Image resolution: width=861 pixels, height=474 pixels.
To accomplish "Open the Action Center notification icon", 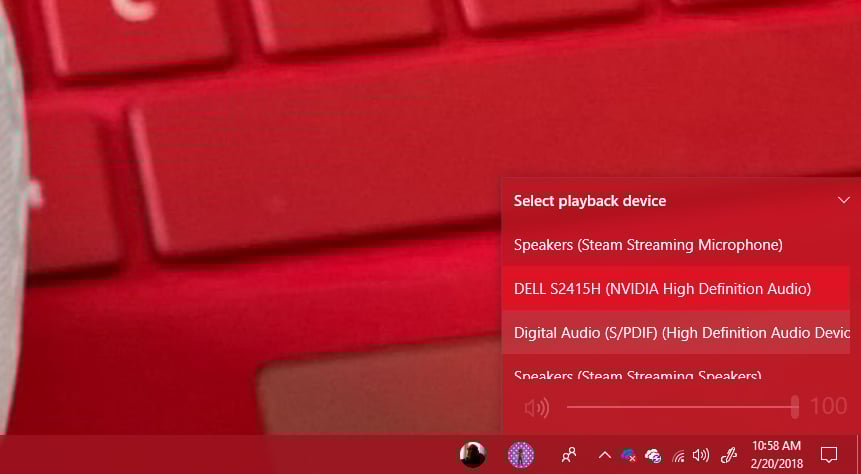I will click(x=829, y=455).
